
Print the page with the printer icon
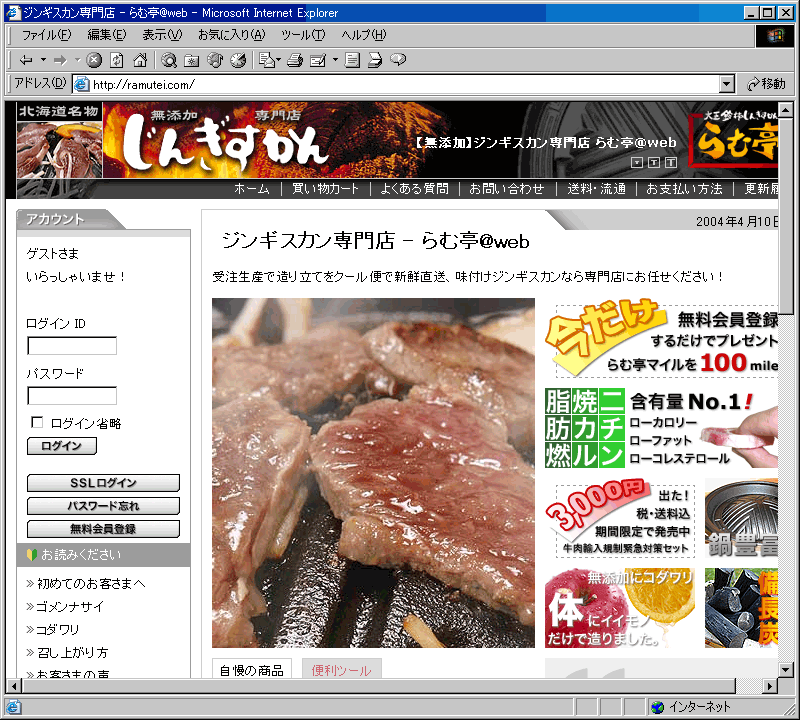(295, 60)
